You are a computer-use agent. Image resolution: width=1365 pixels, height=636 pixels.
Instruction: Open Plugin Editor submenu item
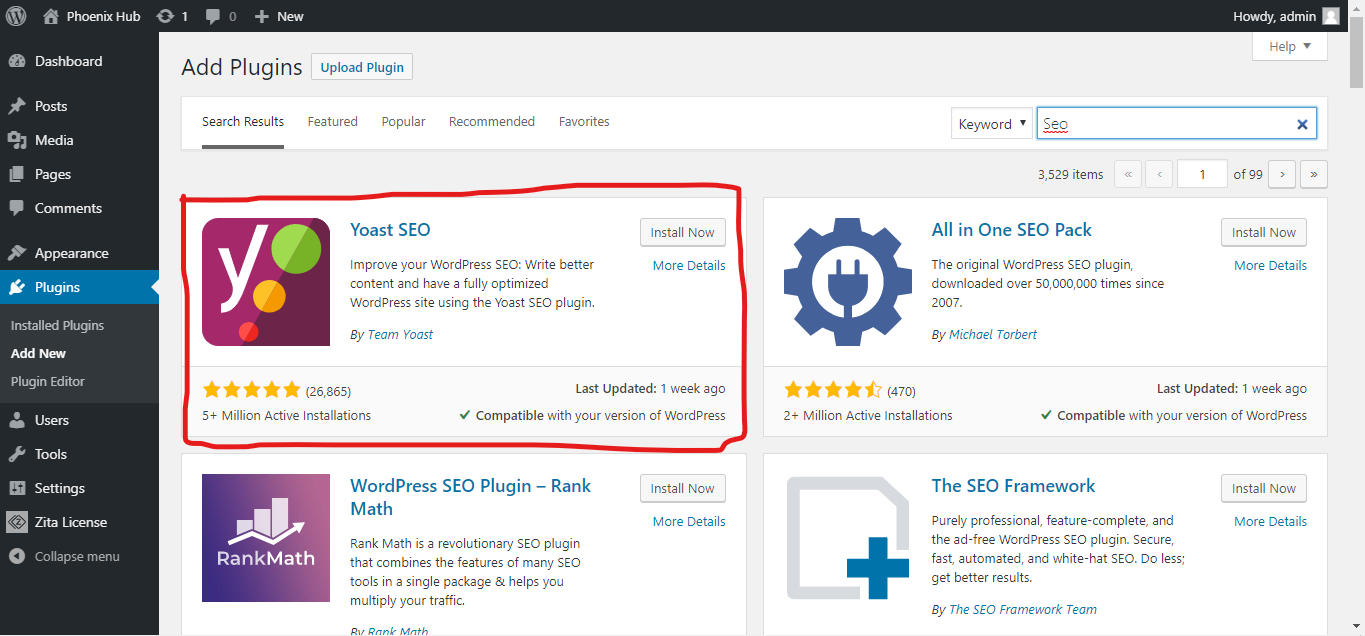48,381
